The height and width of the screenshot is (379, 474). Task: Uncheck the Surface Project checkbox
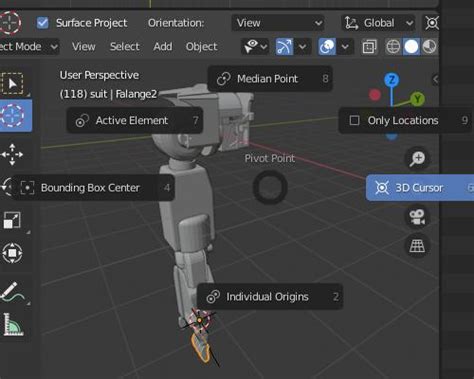(43, 23)
